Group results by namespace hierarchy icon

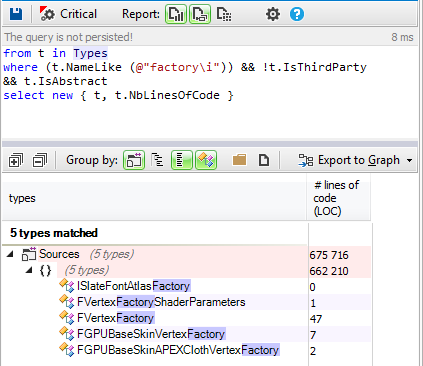157,160
